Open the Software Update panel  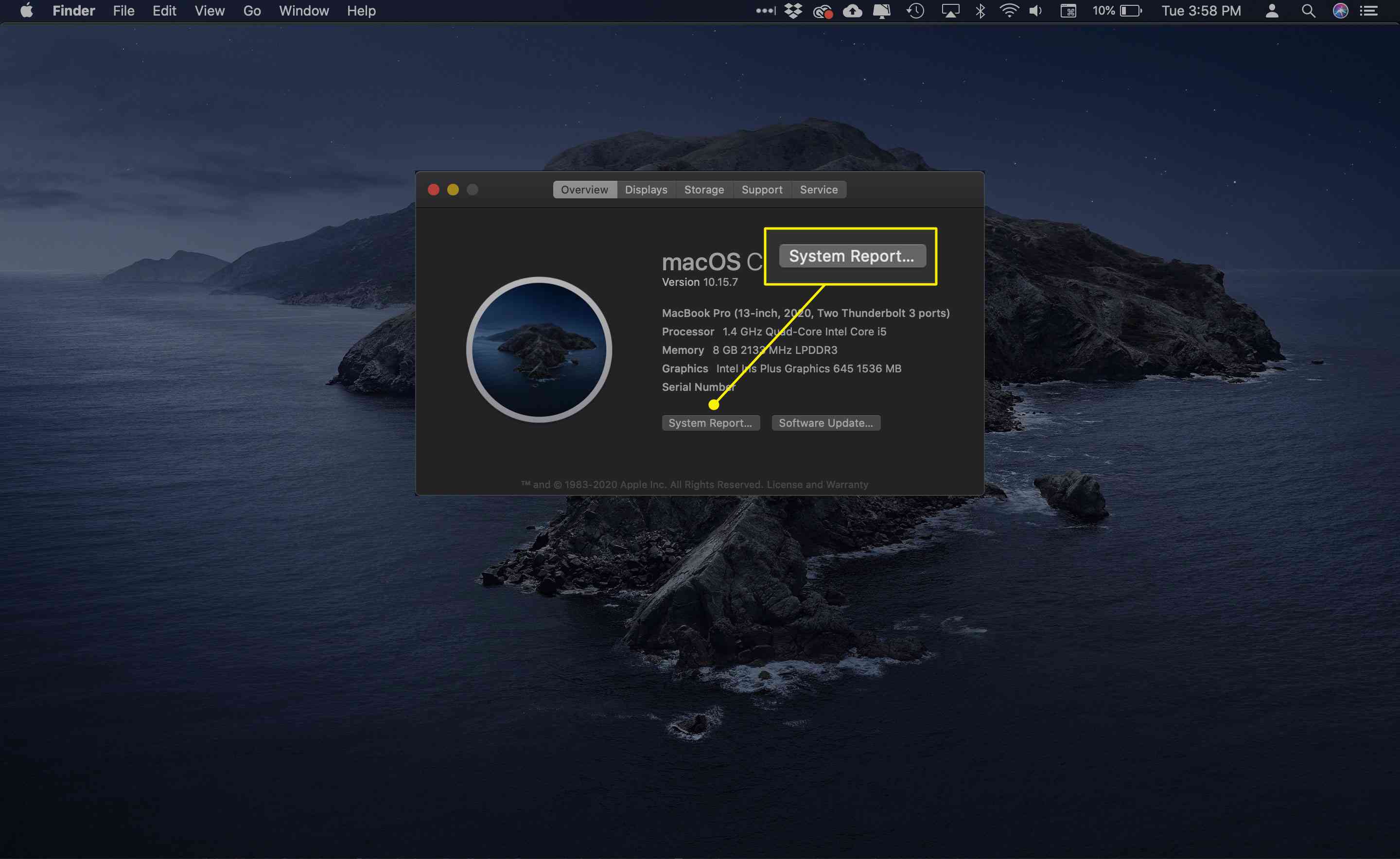point(826,422)
